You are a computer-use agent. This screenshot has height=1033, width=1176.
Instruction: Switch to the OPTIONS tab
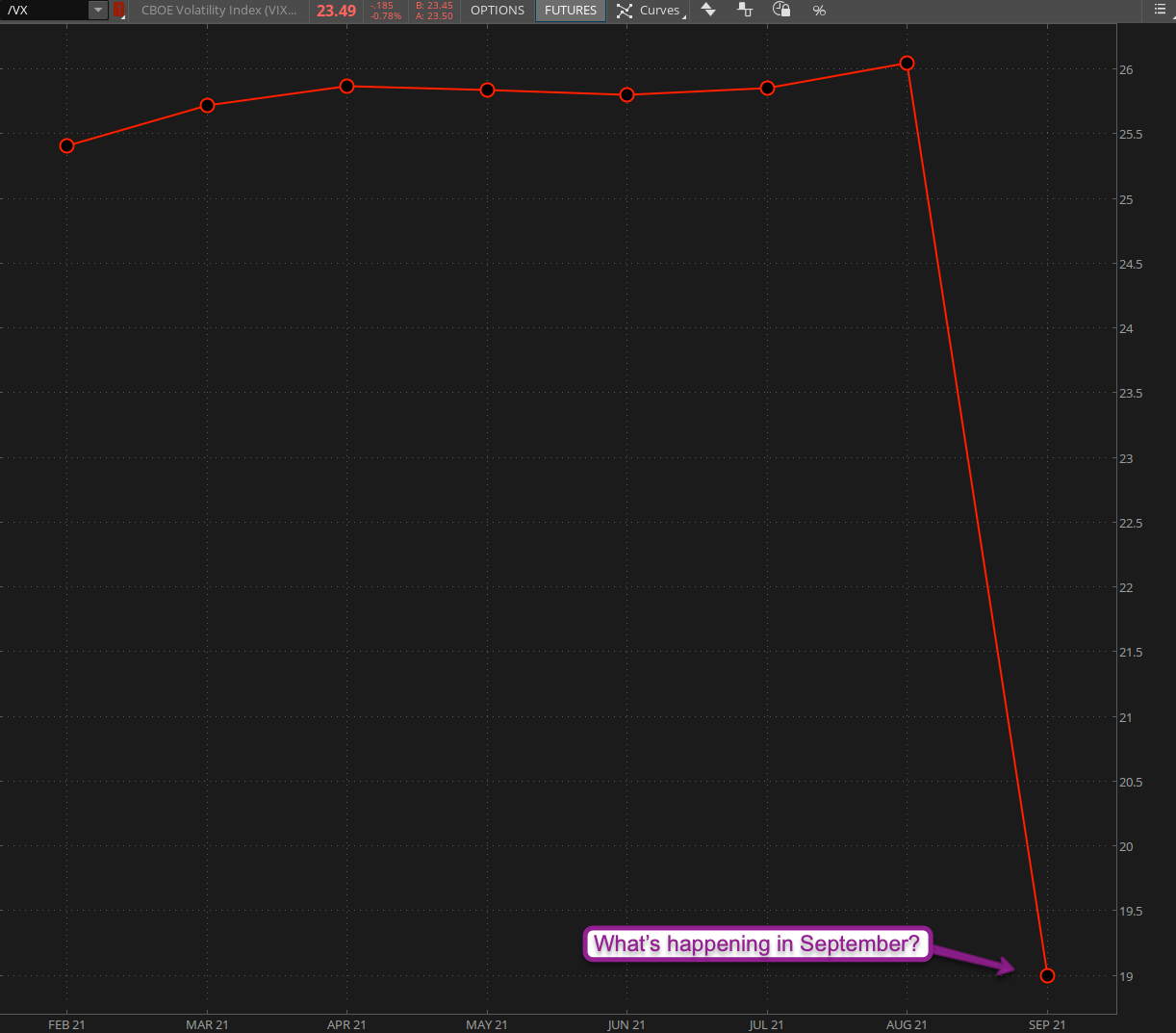(x=498, y=11)
